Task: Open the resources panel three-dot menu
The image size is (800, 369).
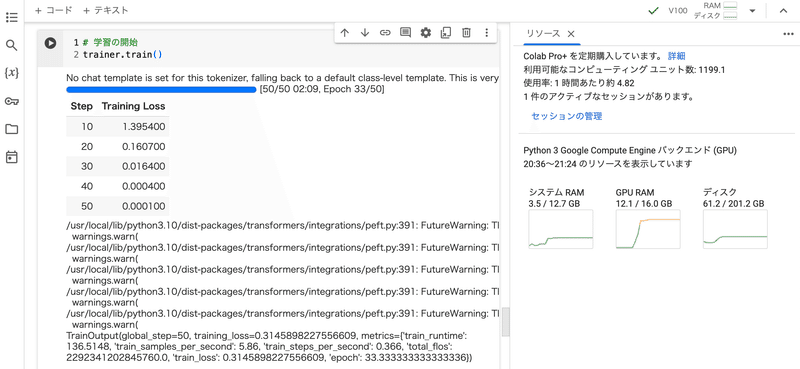Action: tap(788, 34)
